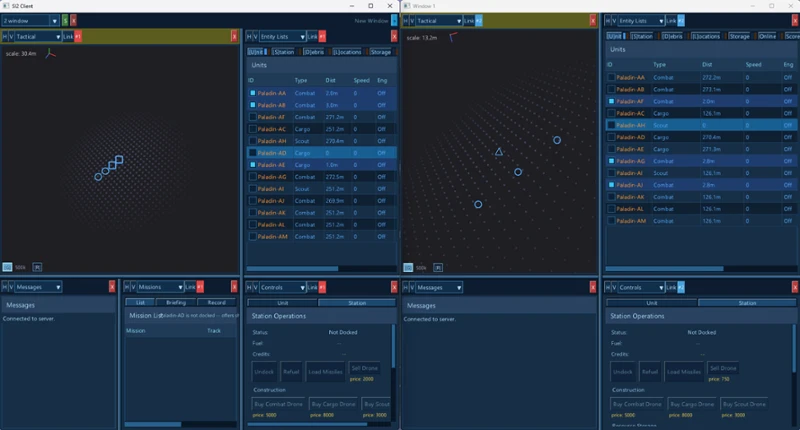Uncheck Paladin-AF checkbox in Window 1 unit list
The width and height of the screenshot is (800, 430).
[x=611, y=101]
